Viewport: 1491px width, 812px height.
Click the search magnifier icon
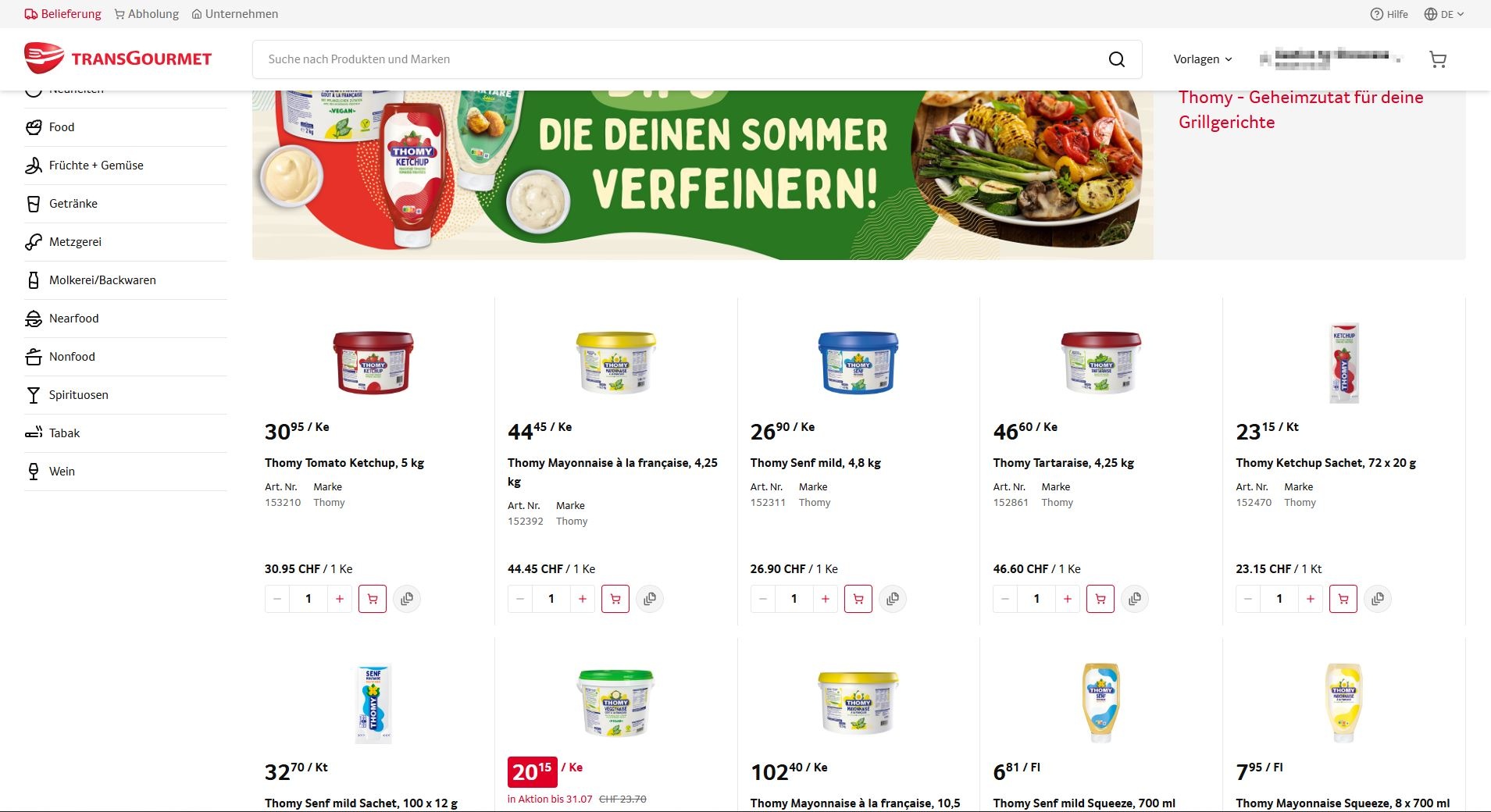pos(1117,59)
